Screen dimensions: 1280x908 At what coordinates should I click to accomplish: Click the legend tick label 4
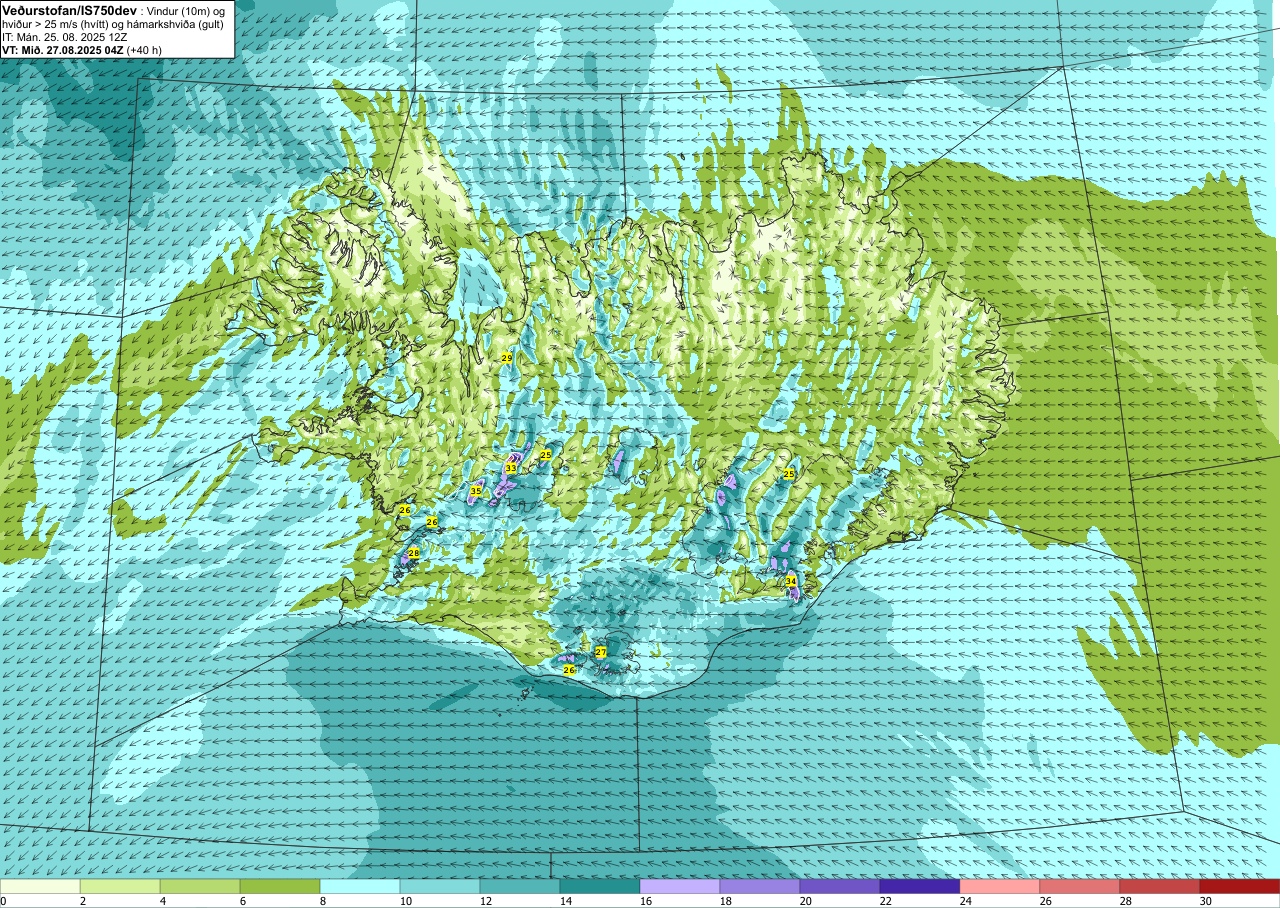[x=164, y=902]
